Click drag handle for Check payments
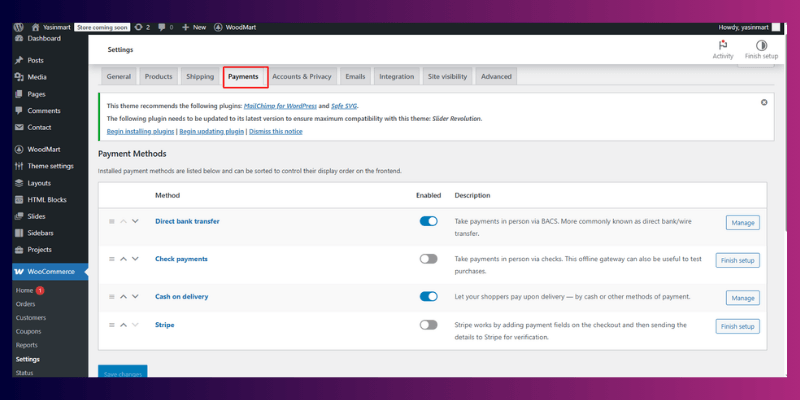 tap(112, 259)
